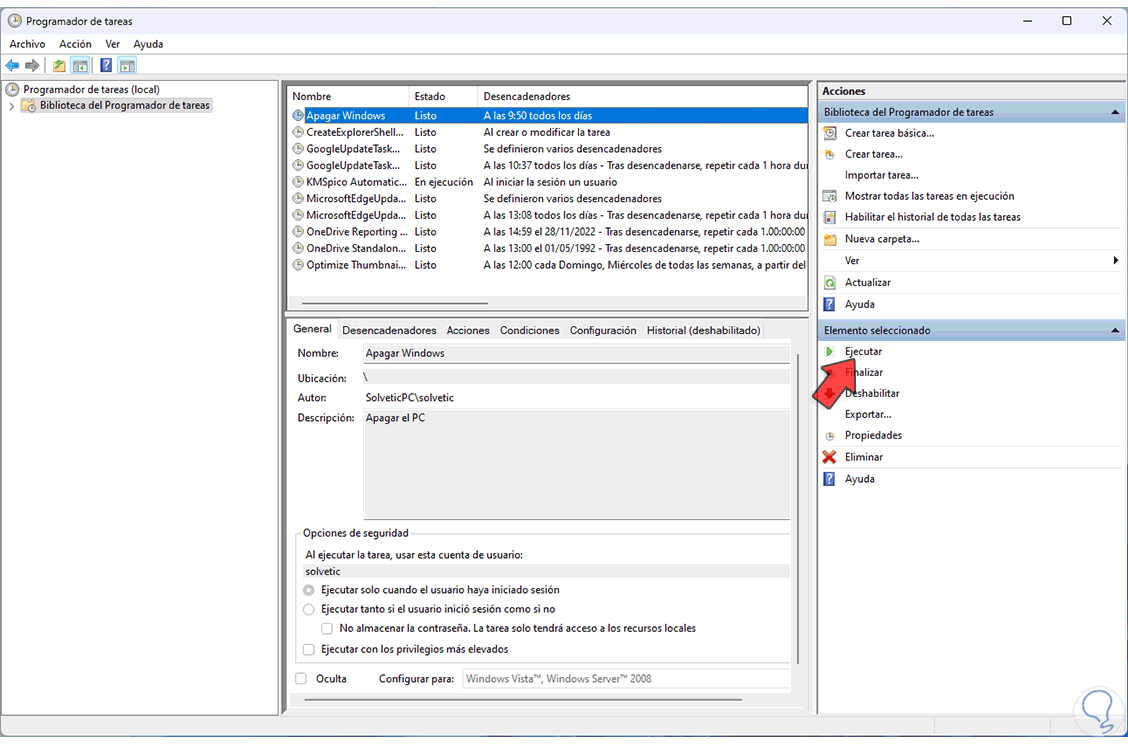This screenshot has height=744, width=1128.
Task: Click the clock icon of CreateExplorerShell task
Action: [x=298, y=132]
